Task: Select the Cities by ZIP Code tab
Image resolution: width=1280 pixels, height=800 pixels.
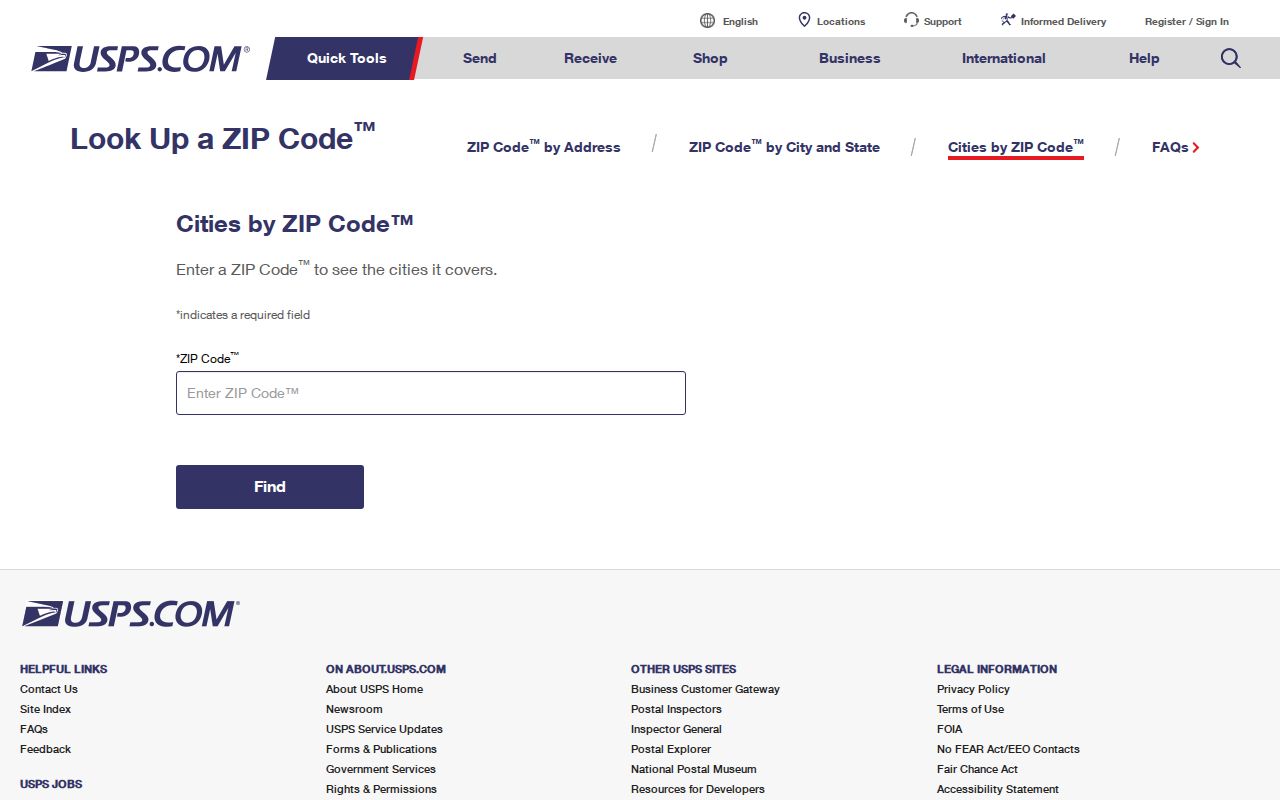Action: pos(1016,147)
